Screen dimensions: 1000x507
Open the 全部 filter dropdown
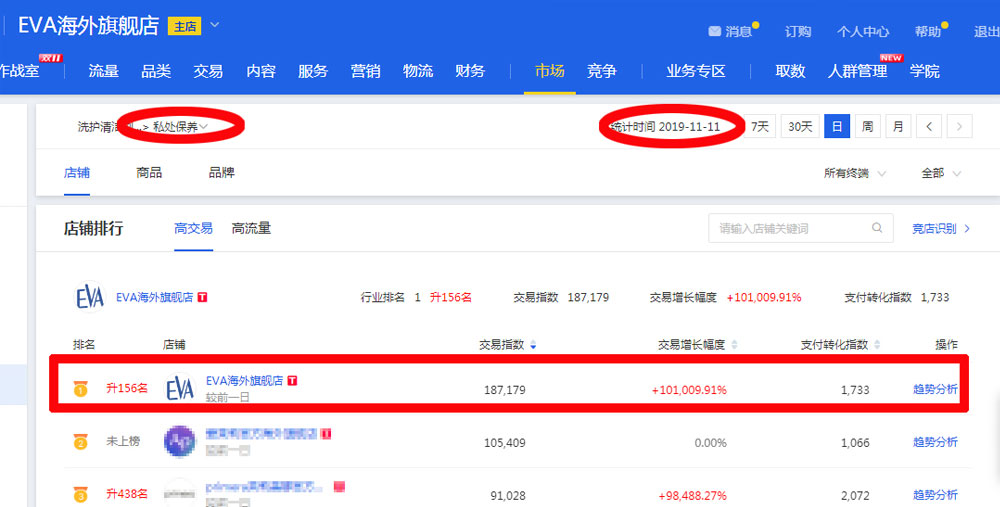point(941,173)
